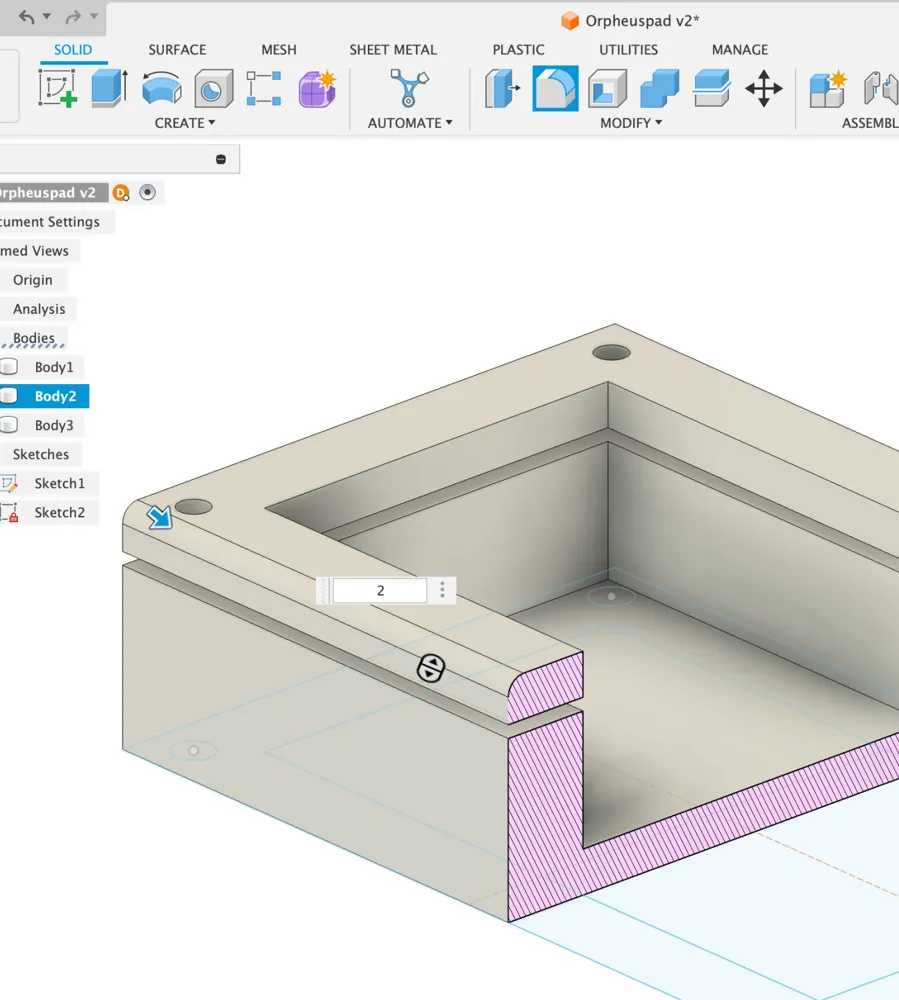899x1000 pixels.
Task: Click the Move/Copy four-arrow icon
Action: [764, 88]
